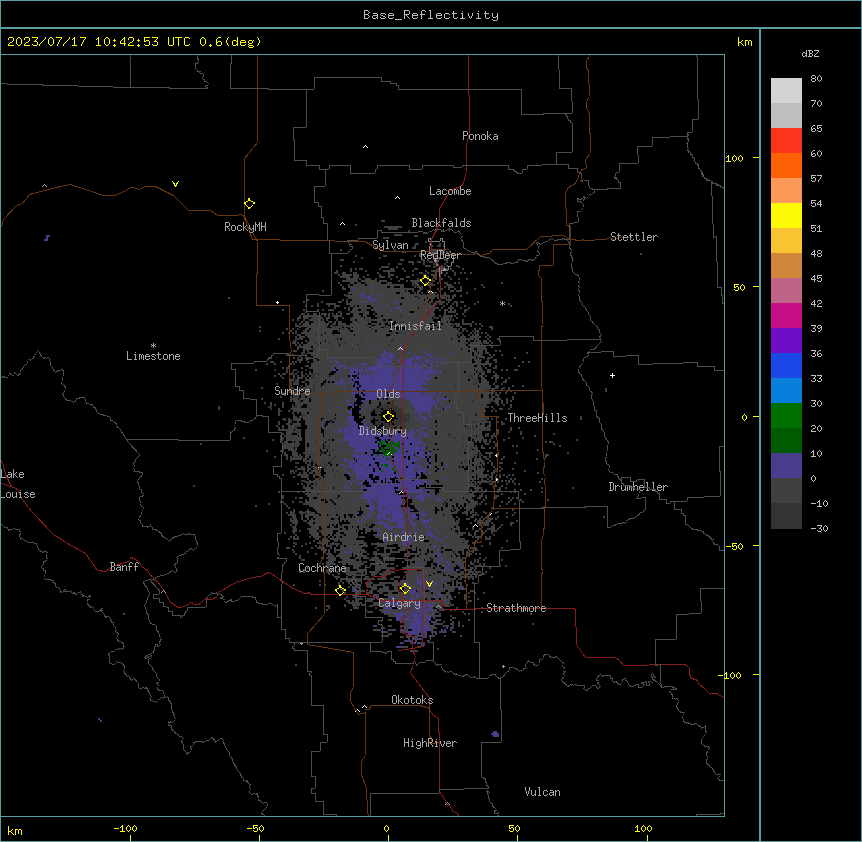Click the yellow diamond marker between Olds and Didsbury

tap(388, 416)
